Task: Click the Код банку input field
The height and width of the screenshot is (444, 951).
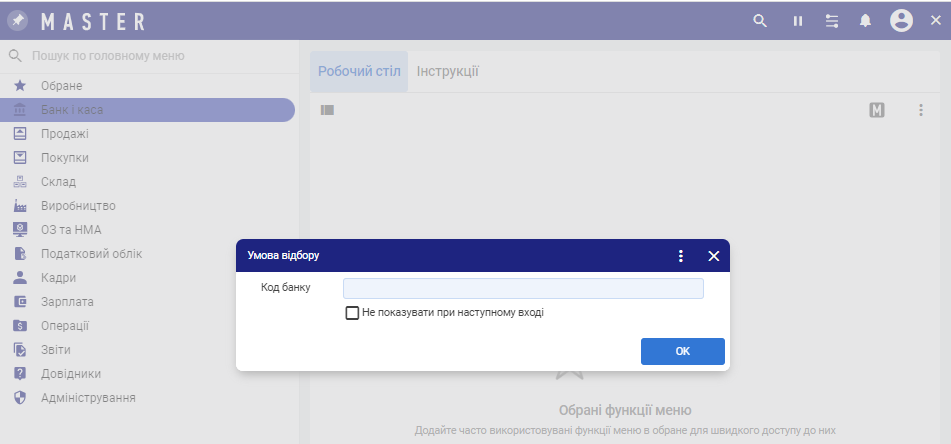Action: pos(523,289)
